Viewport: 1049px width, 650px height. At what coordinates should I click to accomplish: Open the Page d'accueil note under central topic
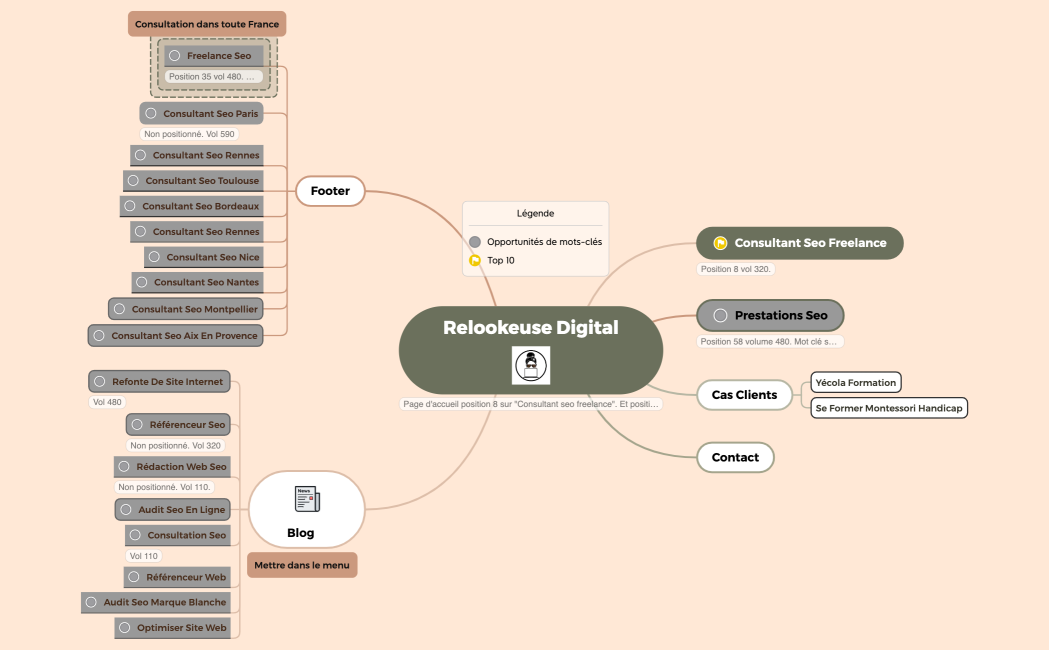click(530, 404)
